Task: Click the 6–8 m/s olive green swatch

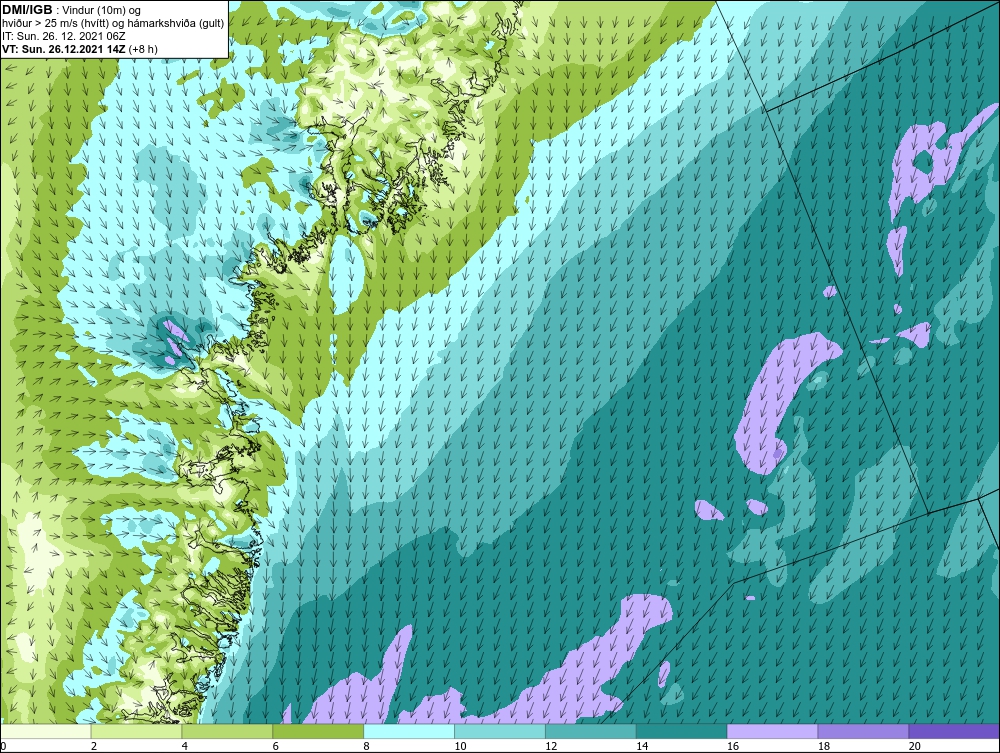Action: (x=318, y=731)
